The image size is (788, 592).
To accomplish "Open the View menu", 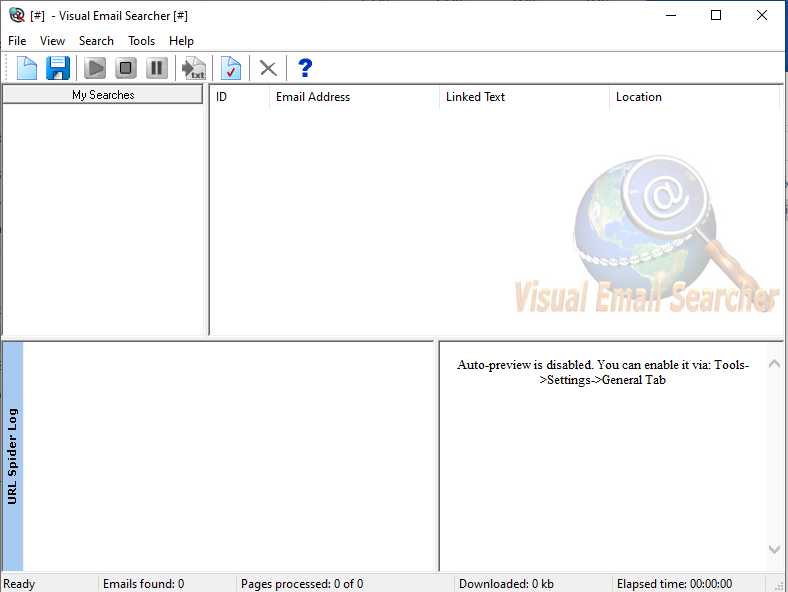I will point(52,41).
